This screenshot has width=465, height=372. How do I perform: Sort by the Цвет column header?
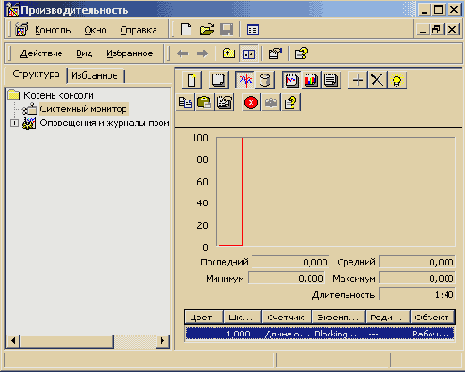pyautogui.click(x=204, y=317)
